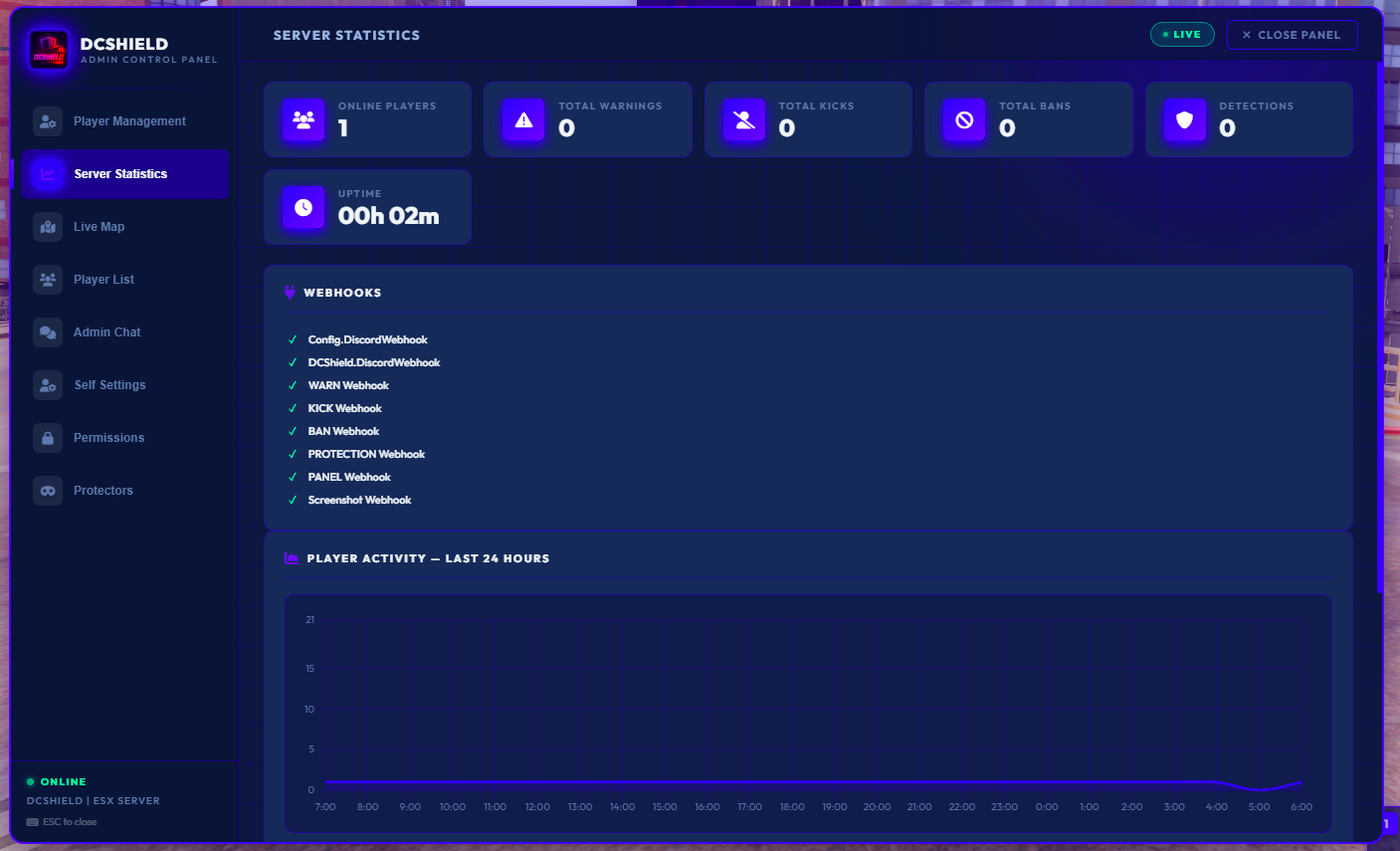Click the Online Players group icon

coord(303,119)
